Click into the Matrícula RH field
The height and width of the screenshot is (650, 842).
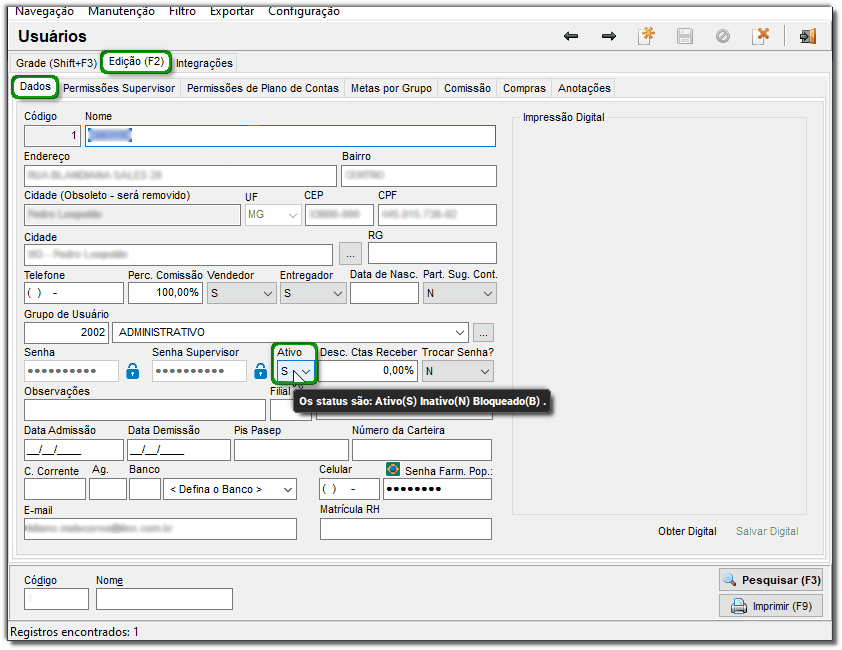[406, 528]
